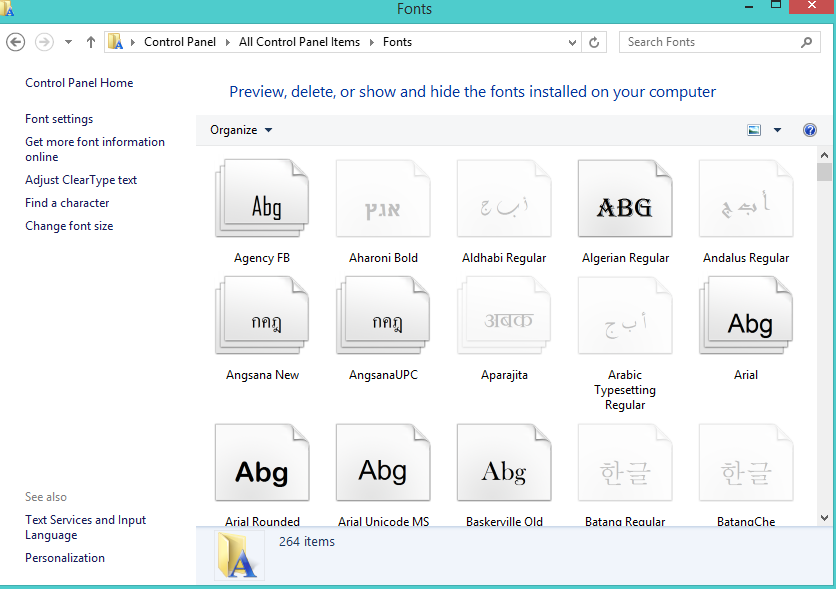Select the Arial Unicode MS font icon

tap(383, 463)
